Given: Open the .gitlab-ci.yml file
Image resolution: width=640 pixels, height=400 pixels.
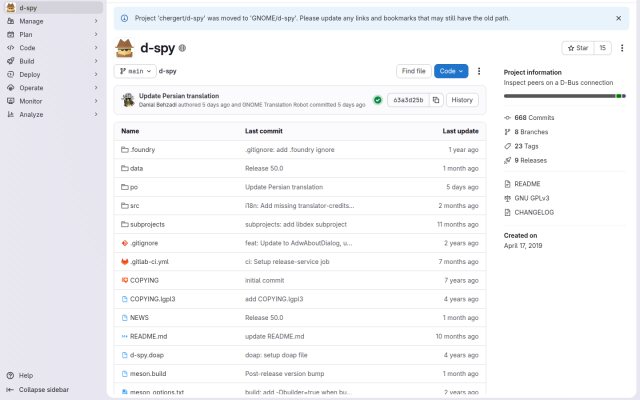Looking at the screenshot, I should tap(149, 262).
